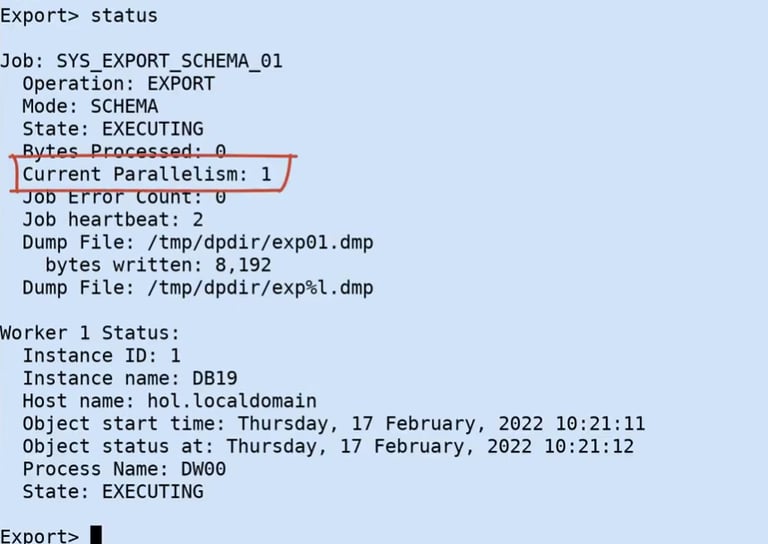Click the 'Instance ID: 1' line
The width and height of the screenshot is (768, 544).
[x=102, y=355]
